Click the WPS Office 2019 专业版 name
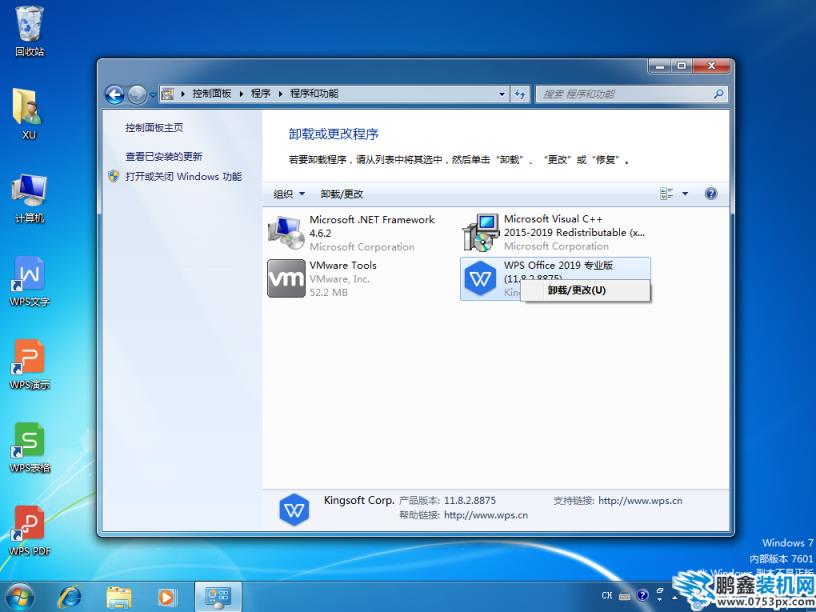Image resolution: width=816 pixels, height=612 pixels. (x=558, y=265)
